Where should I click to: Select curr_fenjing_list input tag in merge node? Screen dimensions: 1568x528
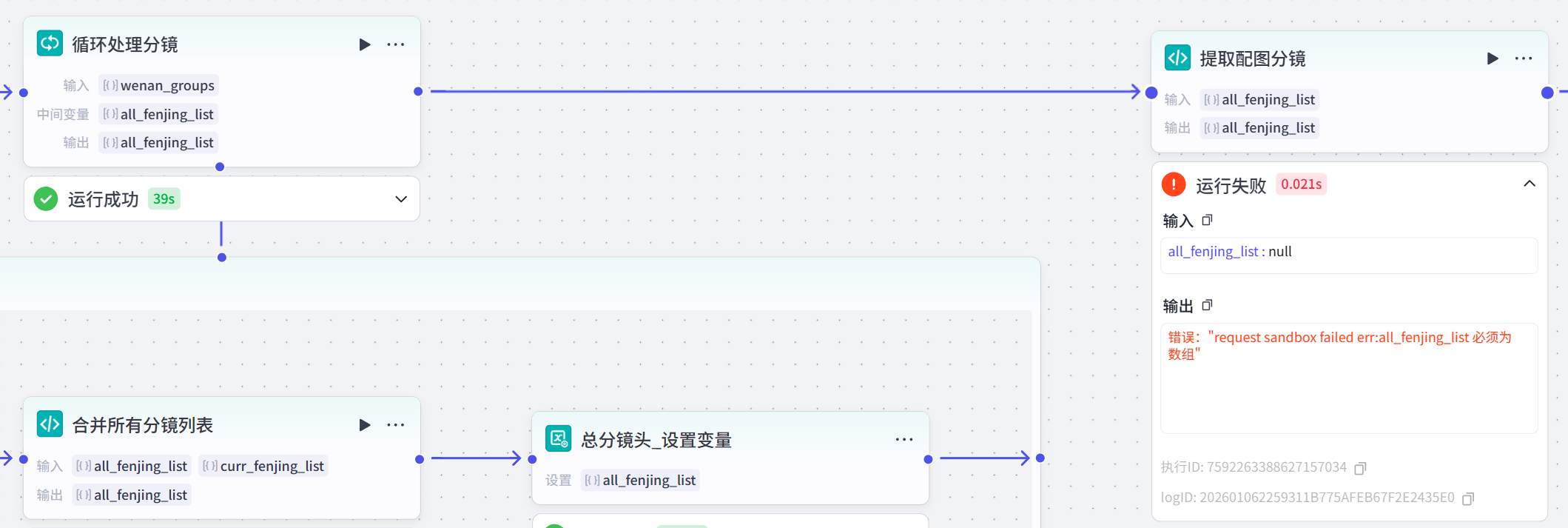coord(263,466)
